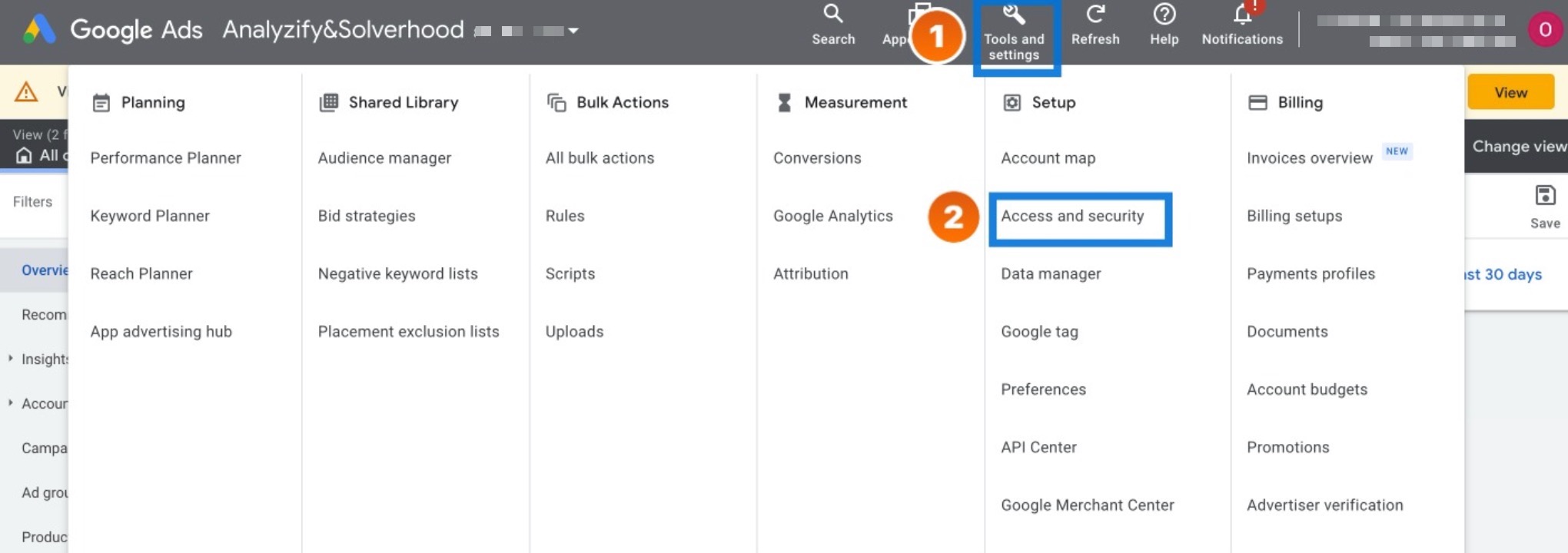Select Attribution under Measurement
1568x553 pixels.
tap(811, 273)
